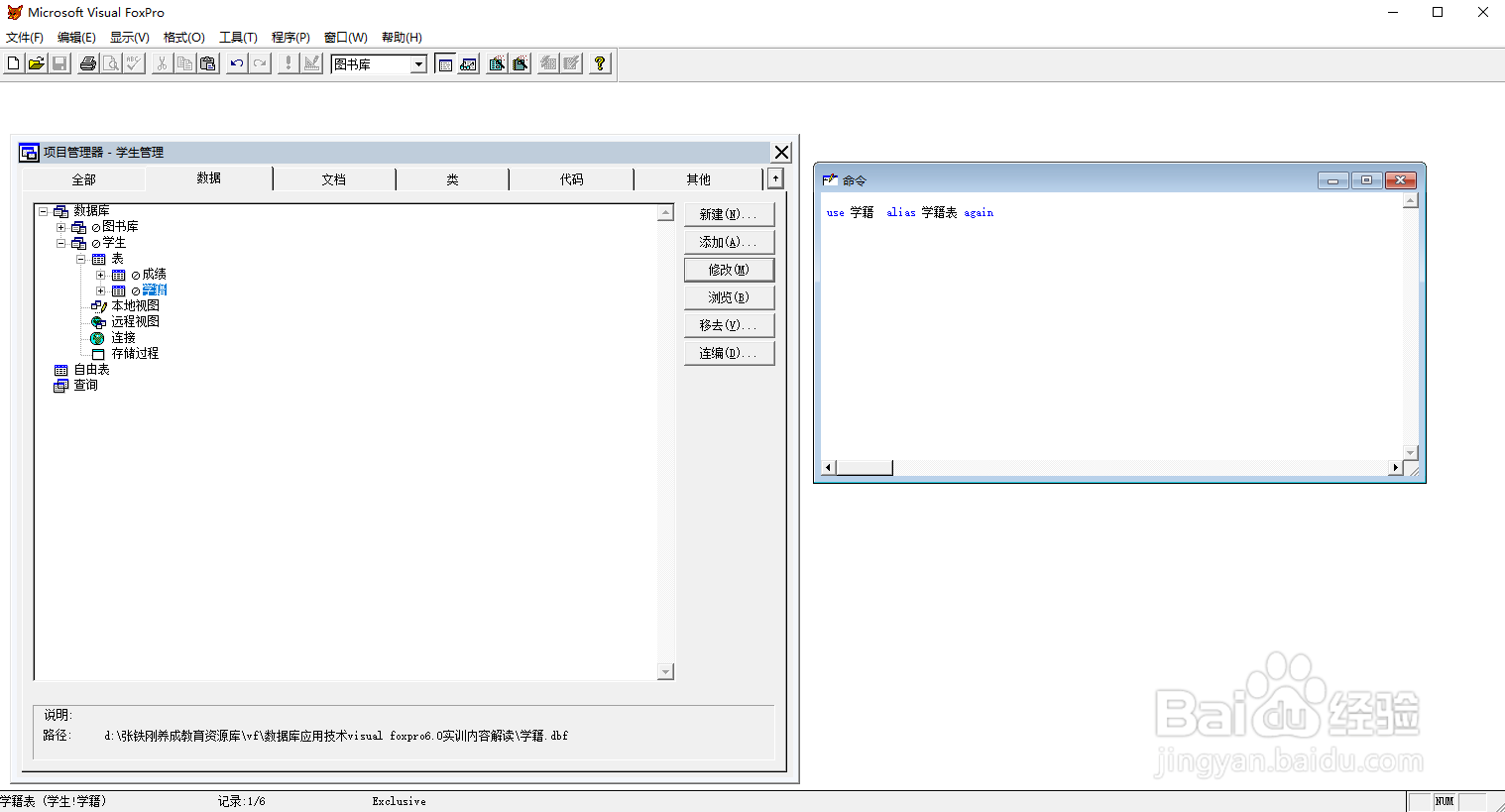Image resolution: width=1505 pixels, height=812 pixels.
Task: Switch to the 文档 tab
Action: [x=334, y=179]
